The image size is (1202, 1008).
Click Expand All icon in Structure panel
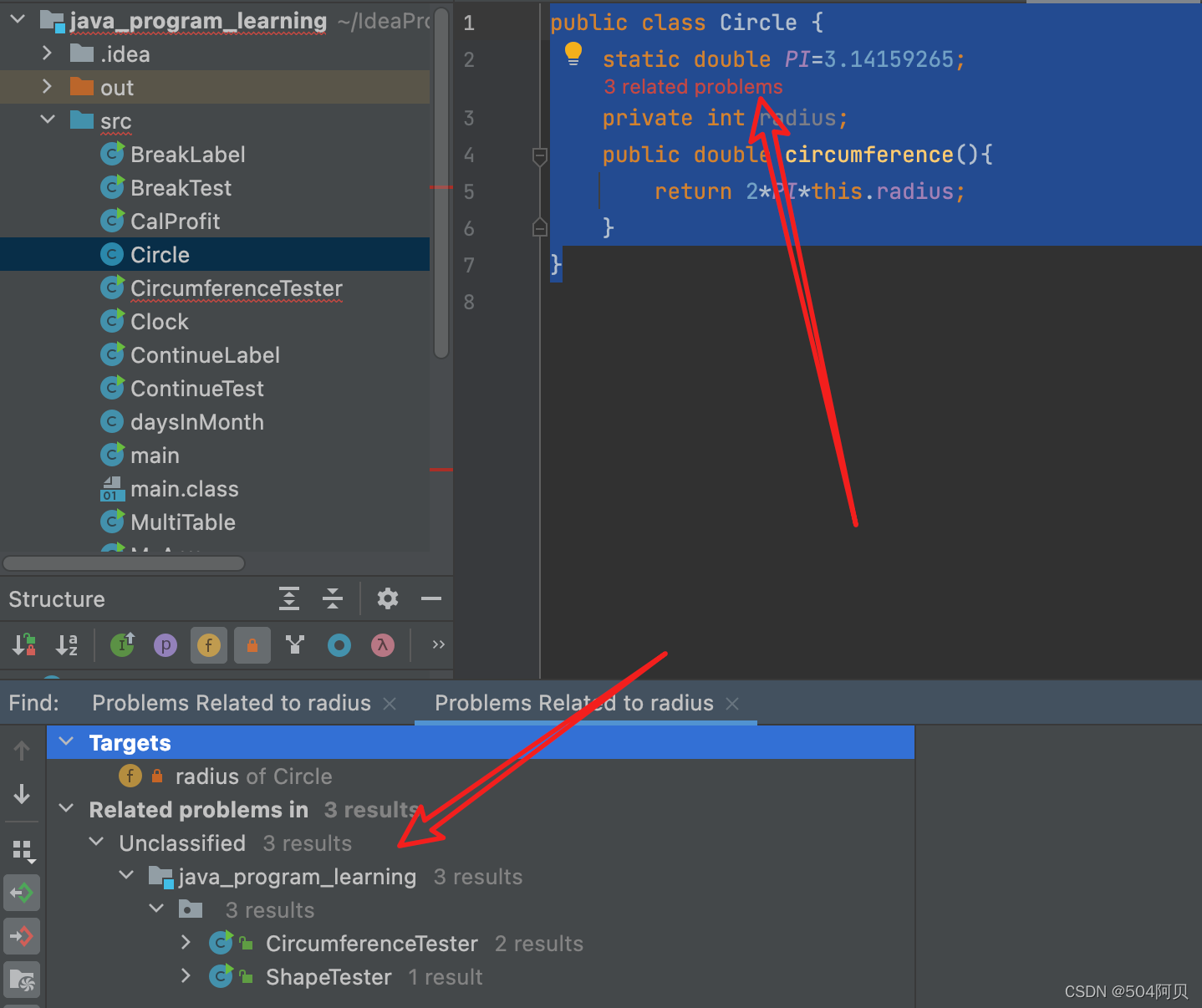(x=289, y=598)
